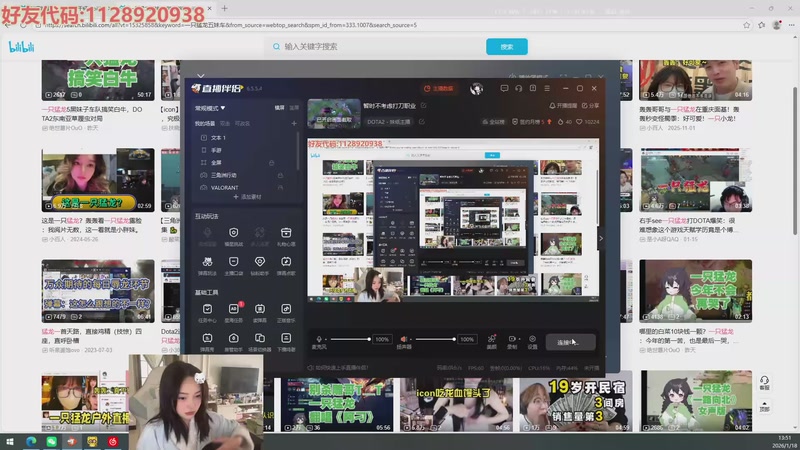Open the 主播口袋 streamer pocket tool
800x450 pixels.
[233, 266]
